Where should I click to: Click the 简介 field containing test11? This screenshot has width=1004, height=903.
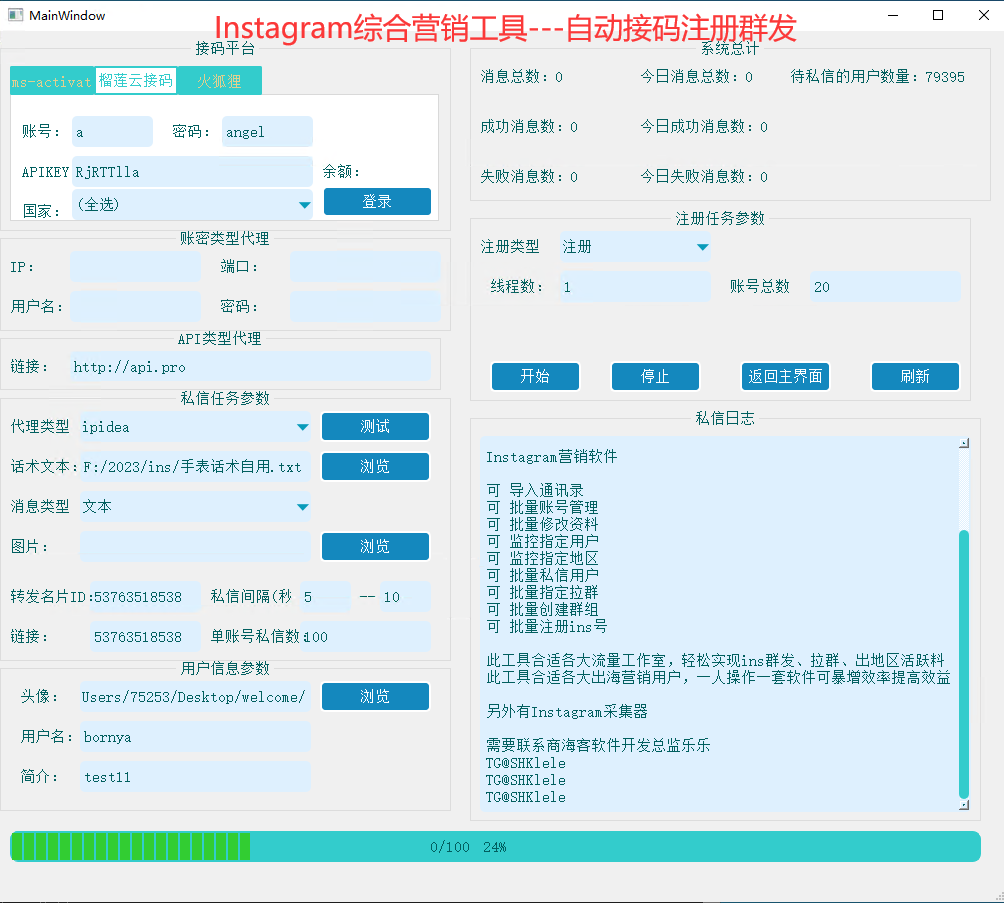195,777
